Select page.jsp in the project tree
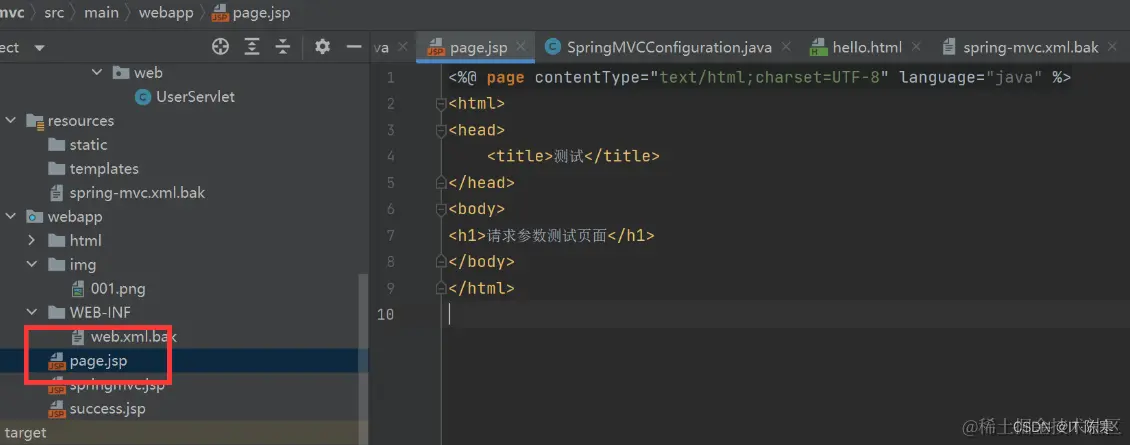 (x=98, y=361)
